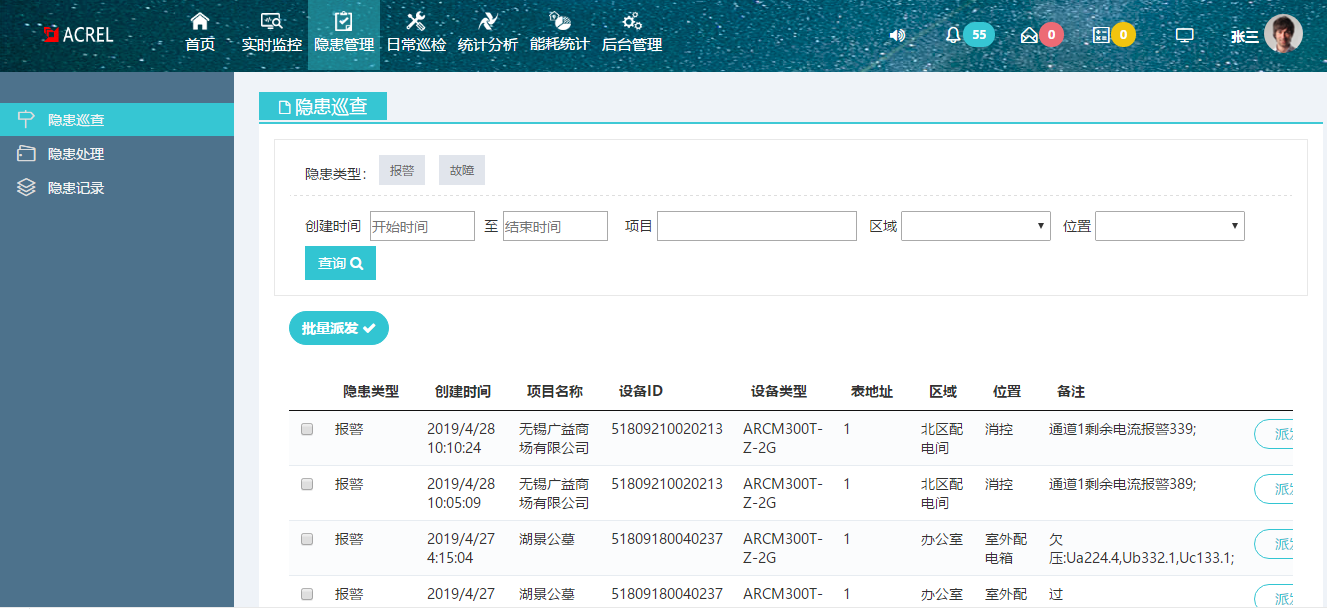Dispatch the 剩余电流报警389 alarm row
This screenshot has width=1327, height=609.
click(1274, 489)
